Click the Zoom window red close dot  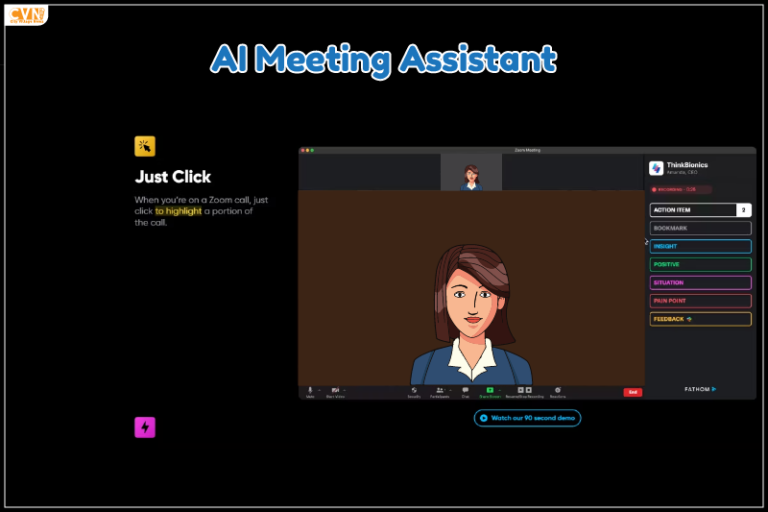(303, 150)
